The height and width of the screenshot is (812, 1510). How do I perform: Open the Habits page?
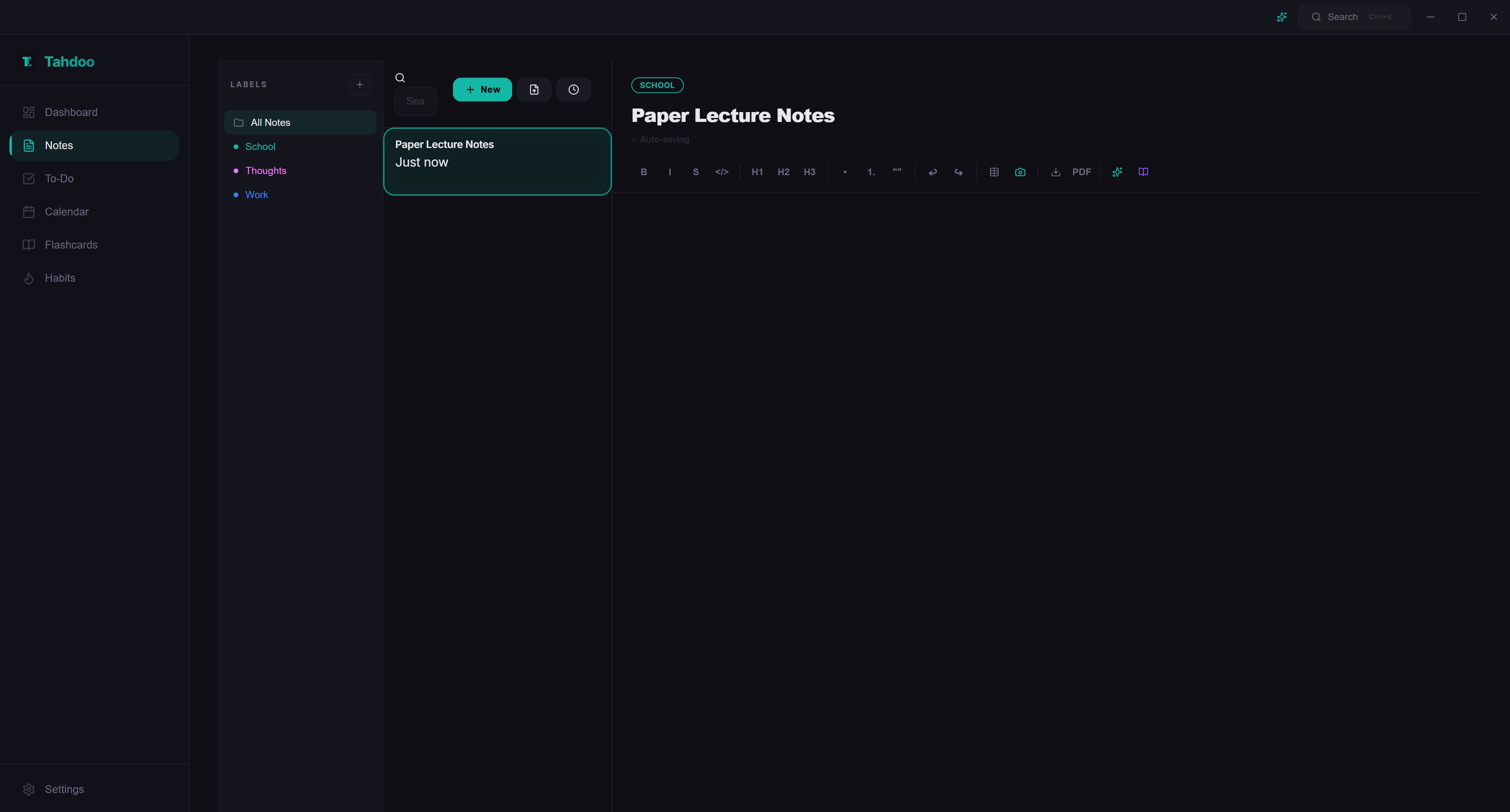pyautogui.click(x=94, y=278)
